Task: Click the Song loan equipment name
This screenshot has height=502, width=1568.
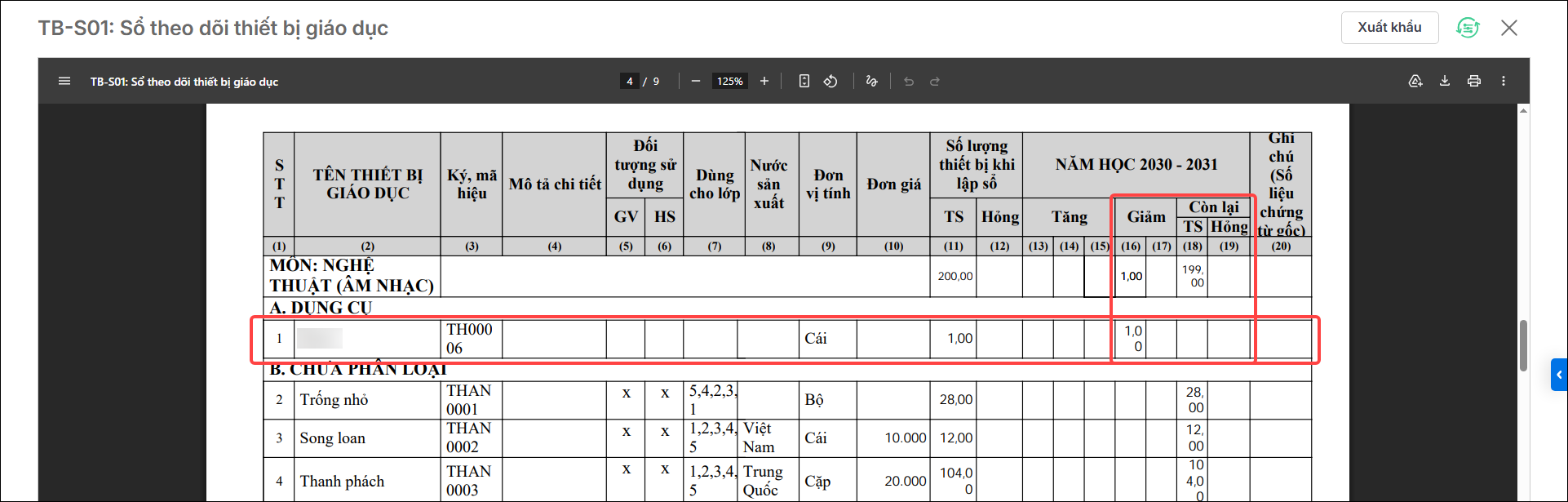Action: click(x=332, y=438)
